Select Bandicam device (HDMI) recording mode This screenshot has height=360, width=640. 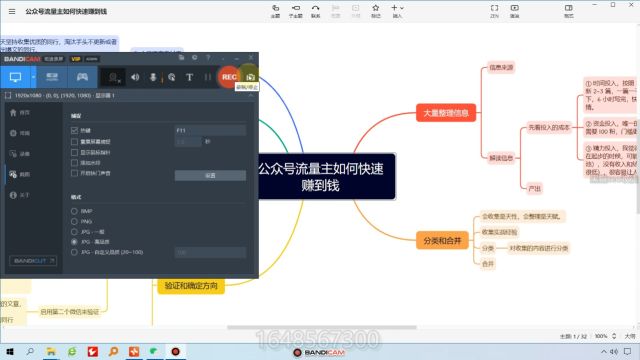pos(52,77)
